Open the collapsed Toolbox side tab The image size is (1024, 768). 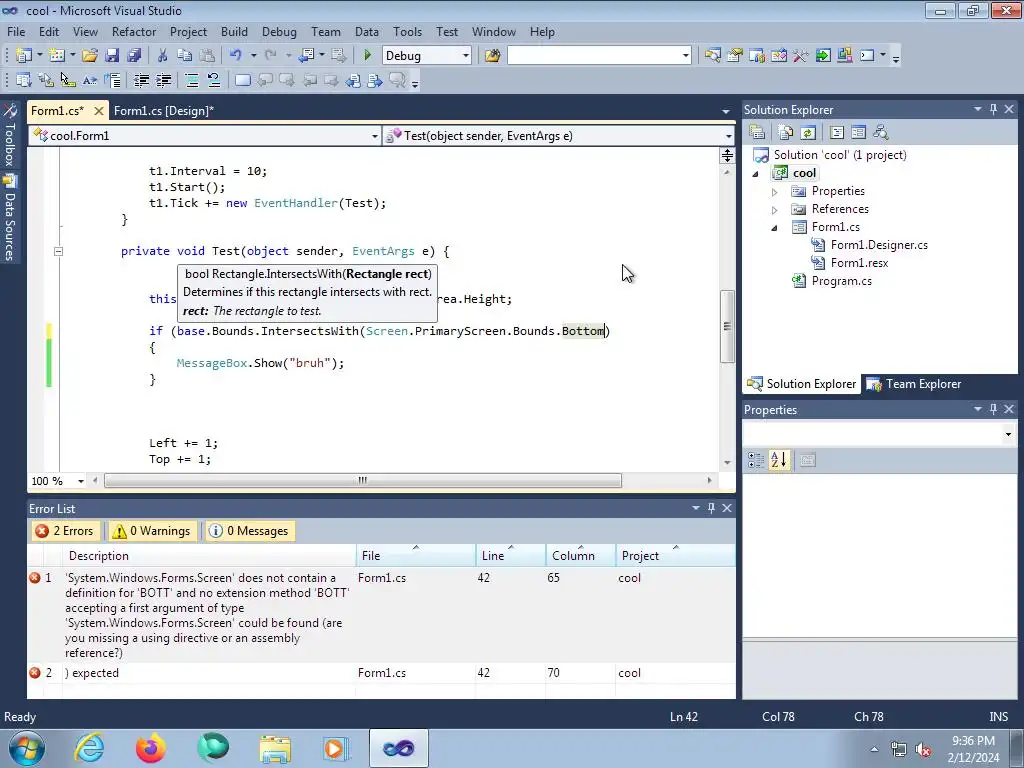(9, 135)
